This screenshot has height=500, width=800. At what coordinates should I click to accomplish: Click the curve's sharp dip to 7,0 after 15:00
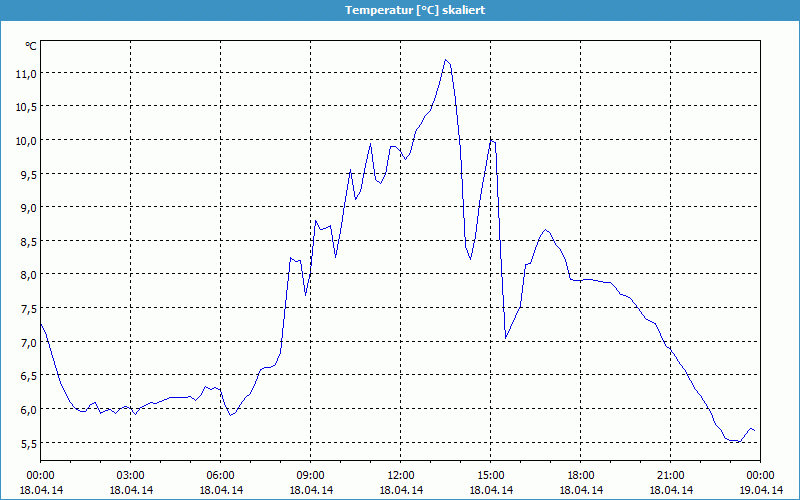click(506, 338)
